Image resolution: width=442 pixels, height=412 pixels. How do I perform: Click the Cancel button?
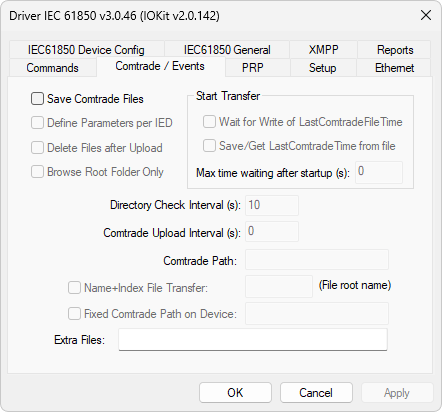coord(316,392)
